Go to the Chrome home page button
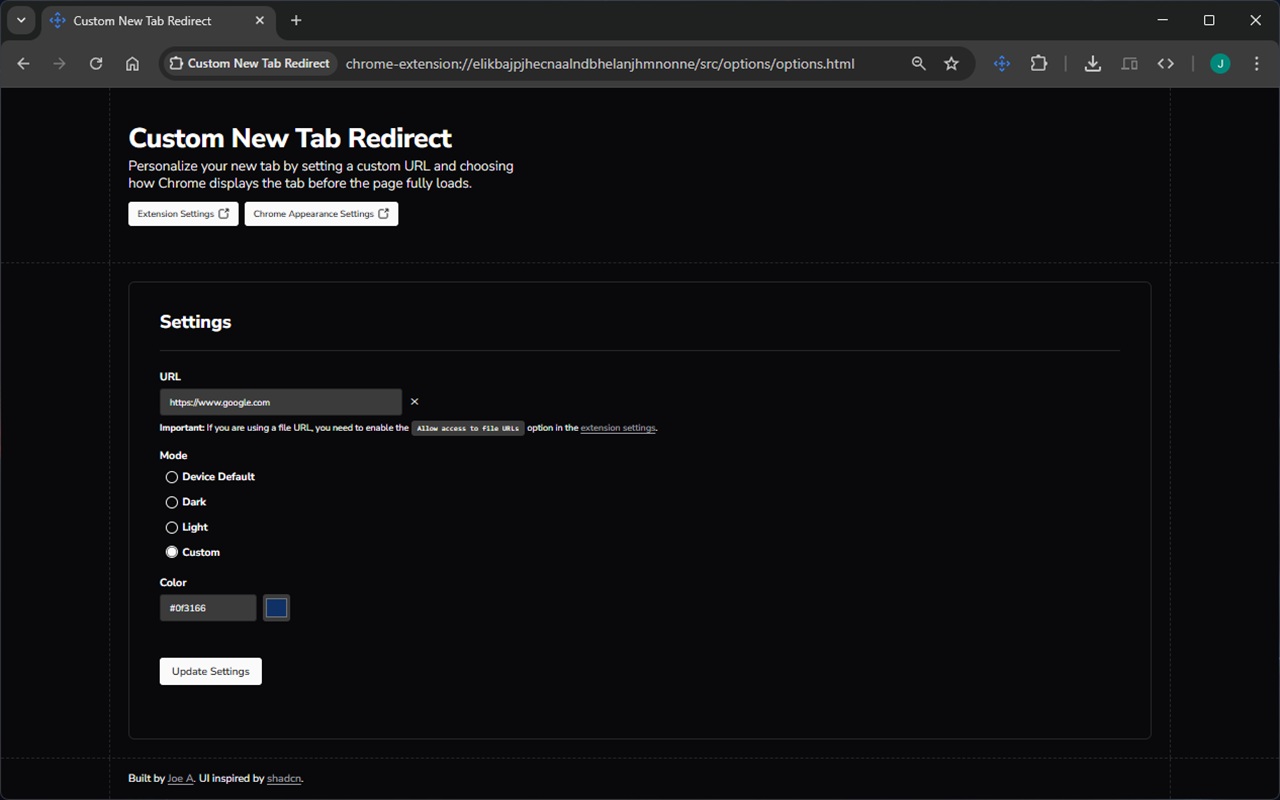This screenshot has height=800, width=1280. point(132,63)
